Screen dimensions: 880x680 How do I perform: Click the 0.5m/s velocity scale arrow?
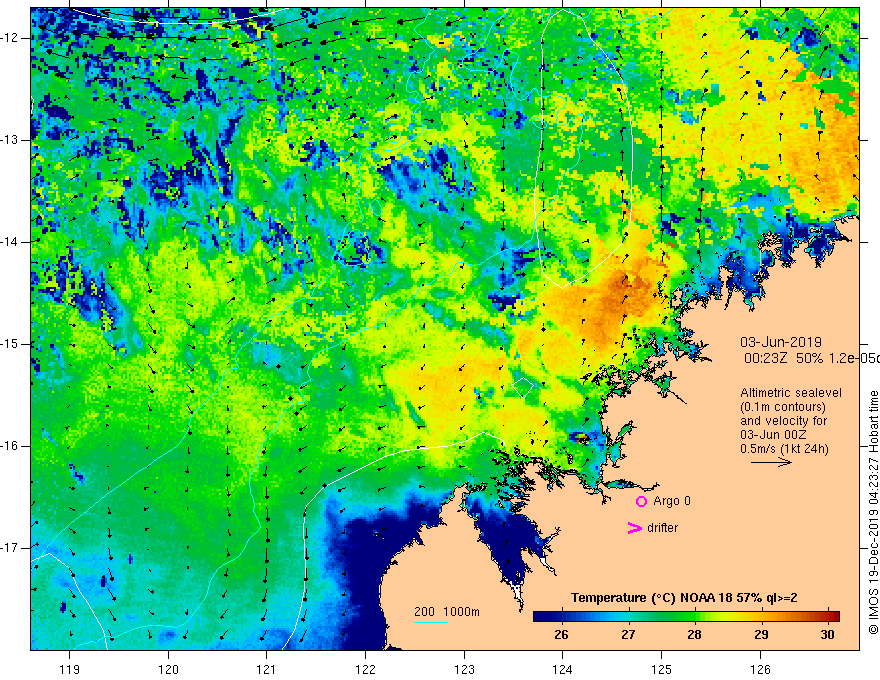771,462
